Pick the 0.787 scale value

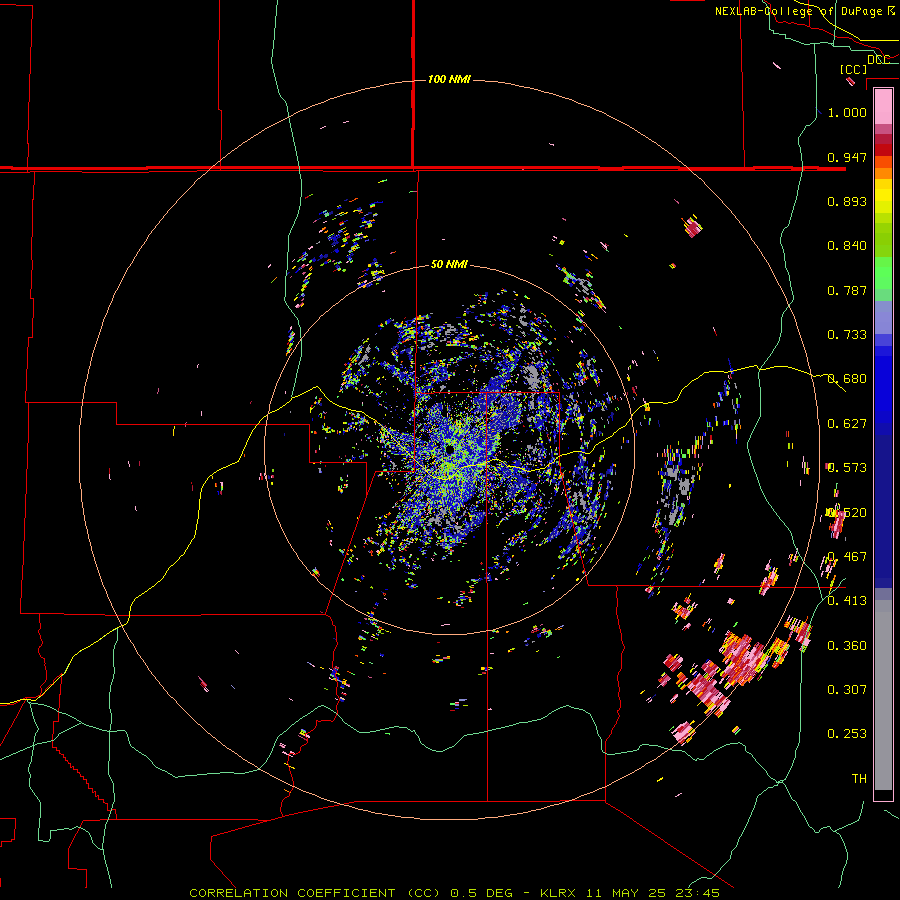point(847,290)
